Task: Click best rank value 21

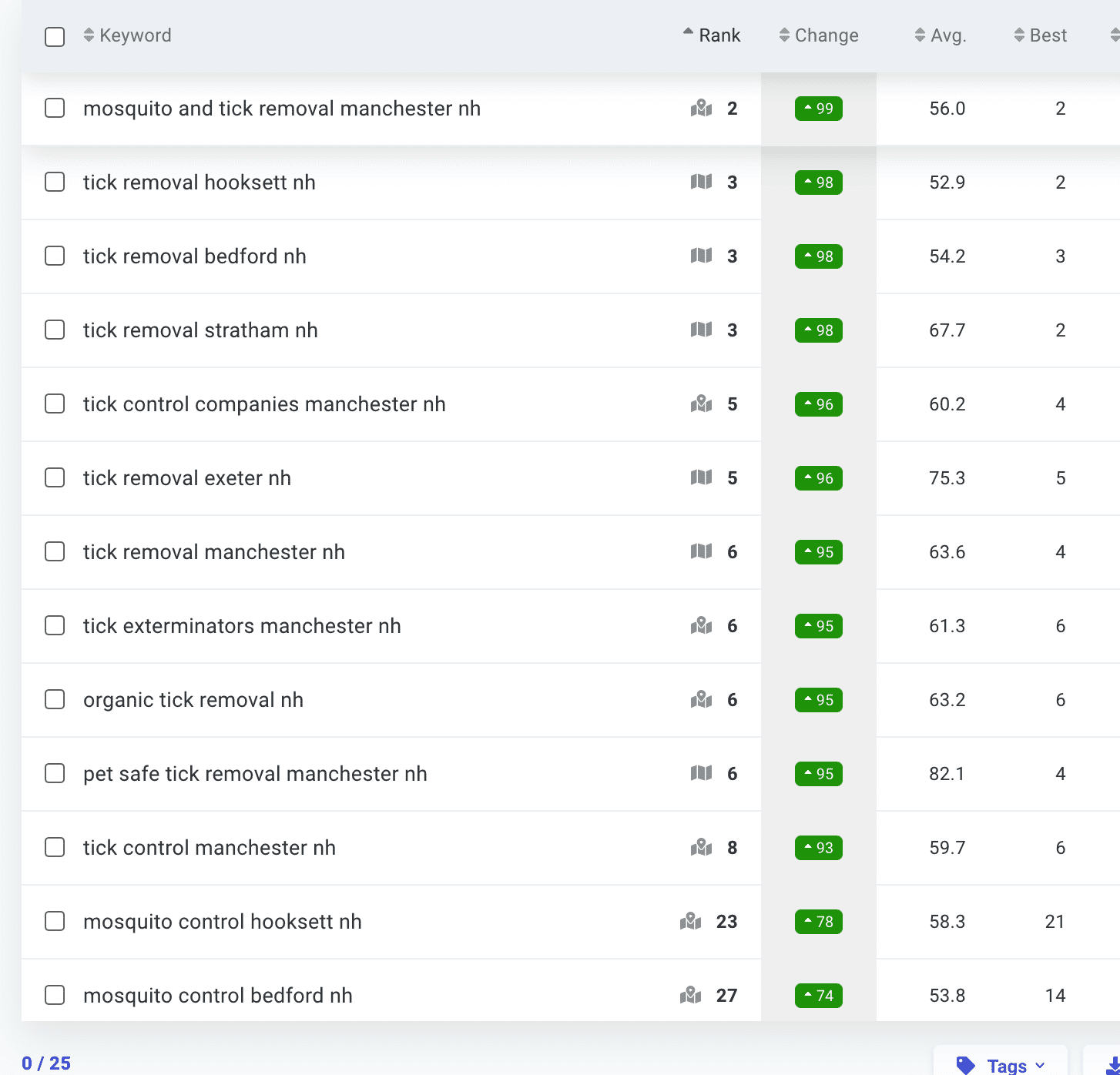Action: (1055, 922)
